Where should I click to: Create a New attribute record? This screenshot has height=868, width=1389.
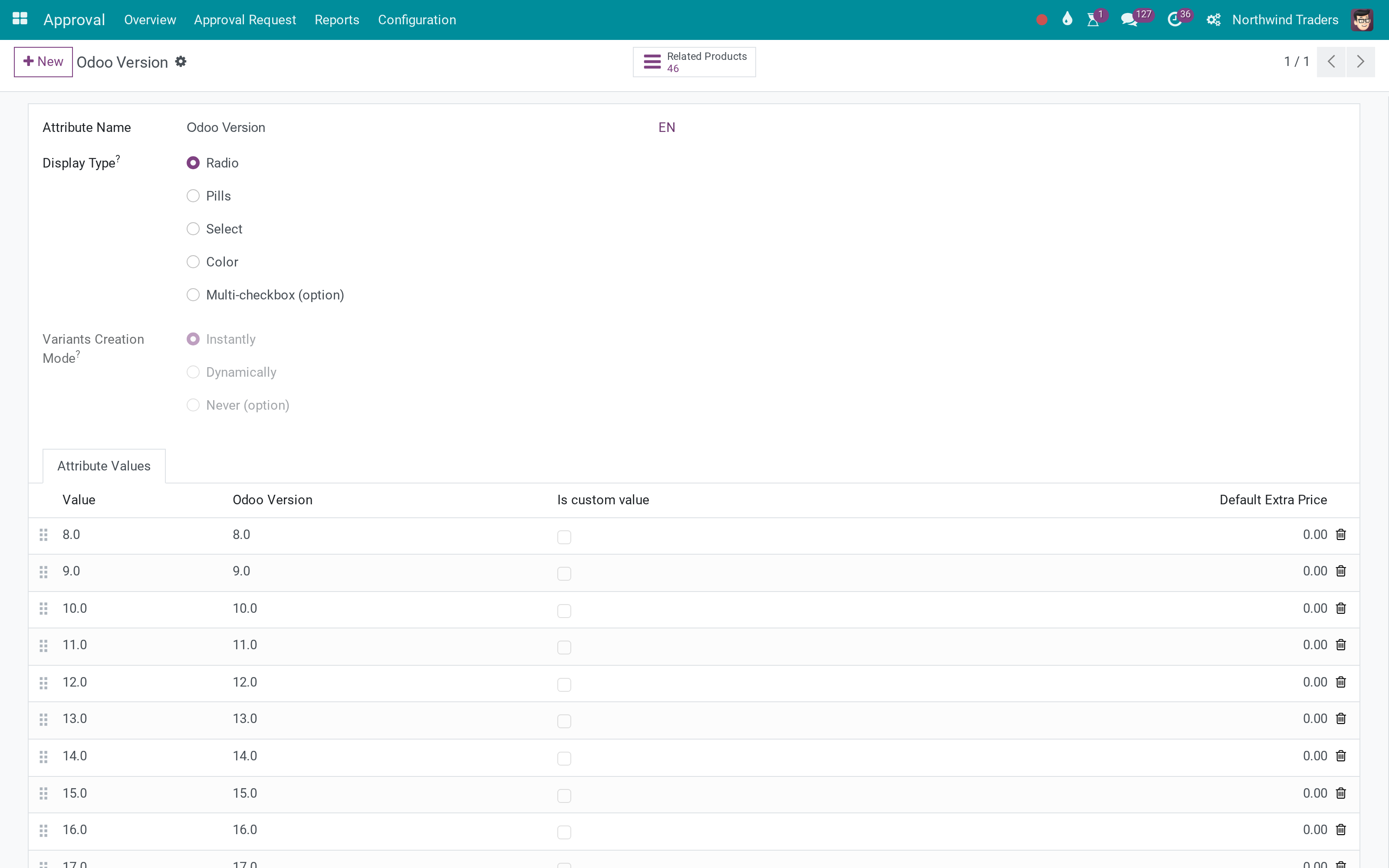pos(43,62)
